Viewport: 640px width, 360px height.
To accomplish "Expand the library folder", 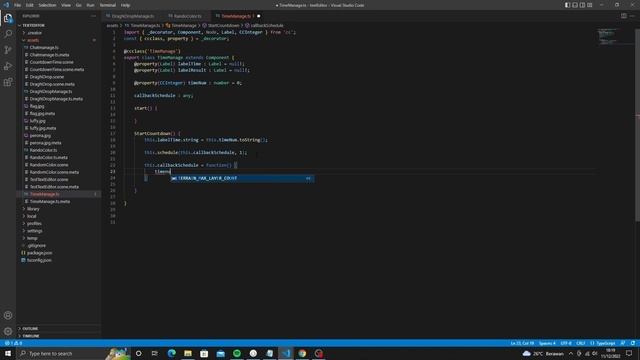I will pos(59,209).
